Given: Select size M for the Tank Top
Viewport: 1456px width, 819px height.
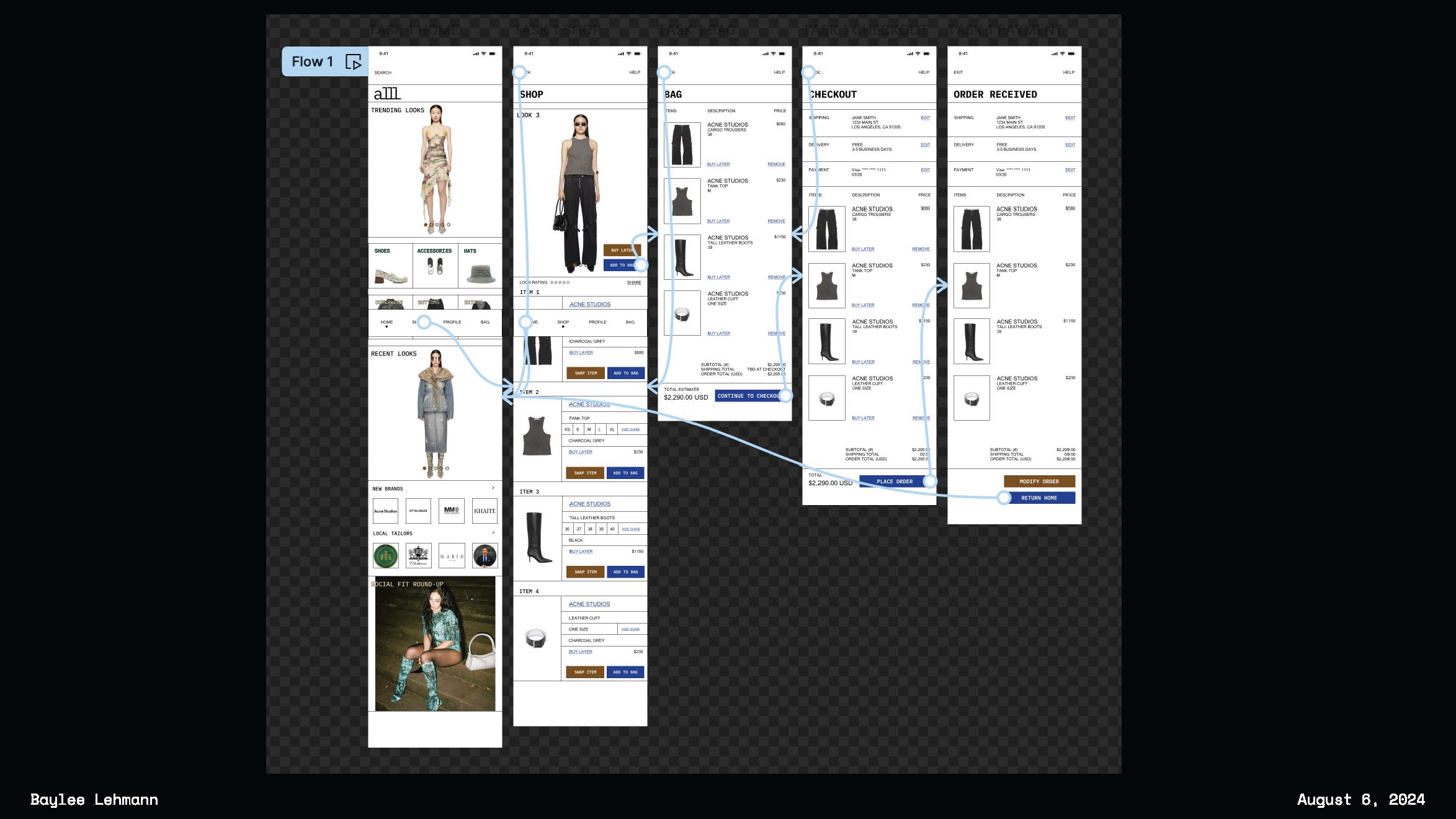Looking at the screenshot, I should coord(589,429).
